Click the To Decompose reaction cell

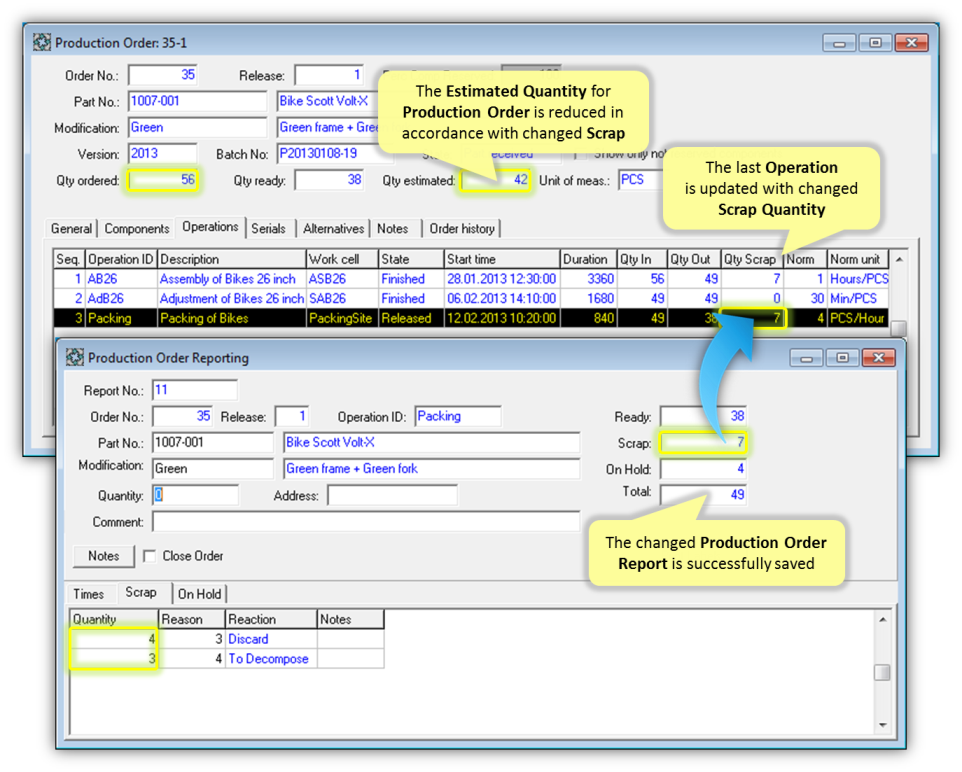tap(271, 658)
